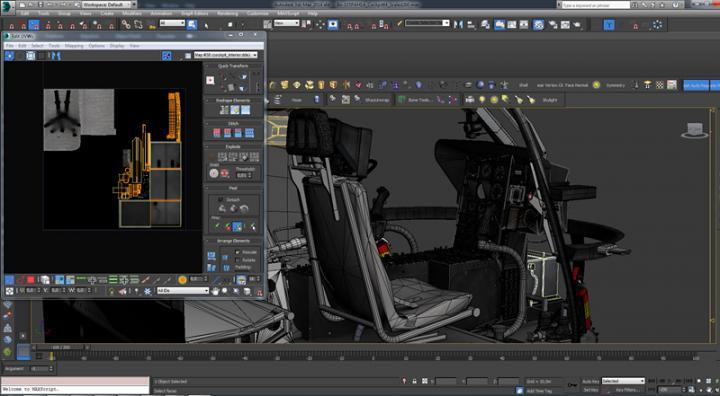Open the All IDs dropdown in UVW editor
720x396 pixels.
183,291
